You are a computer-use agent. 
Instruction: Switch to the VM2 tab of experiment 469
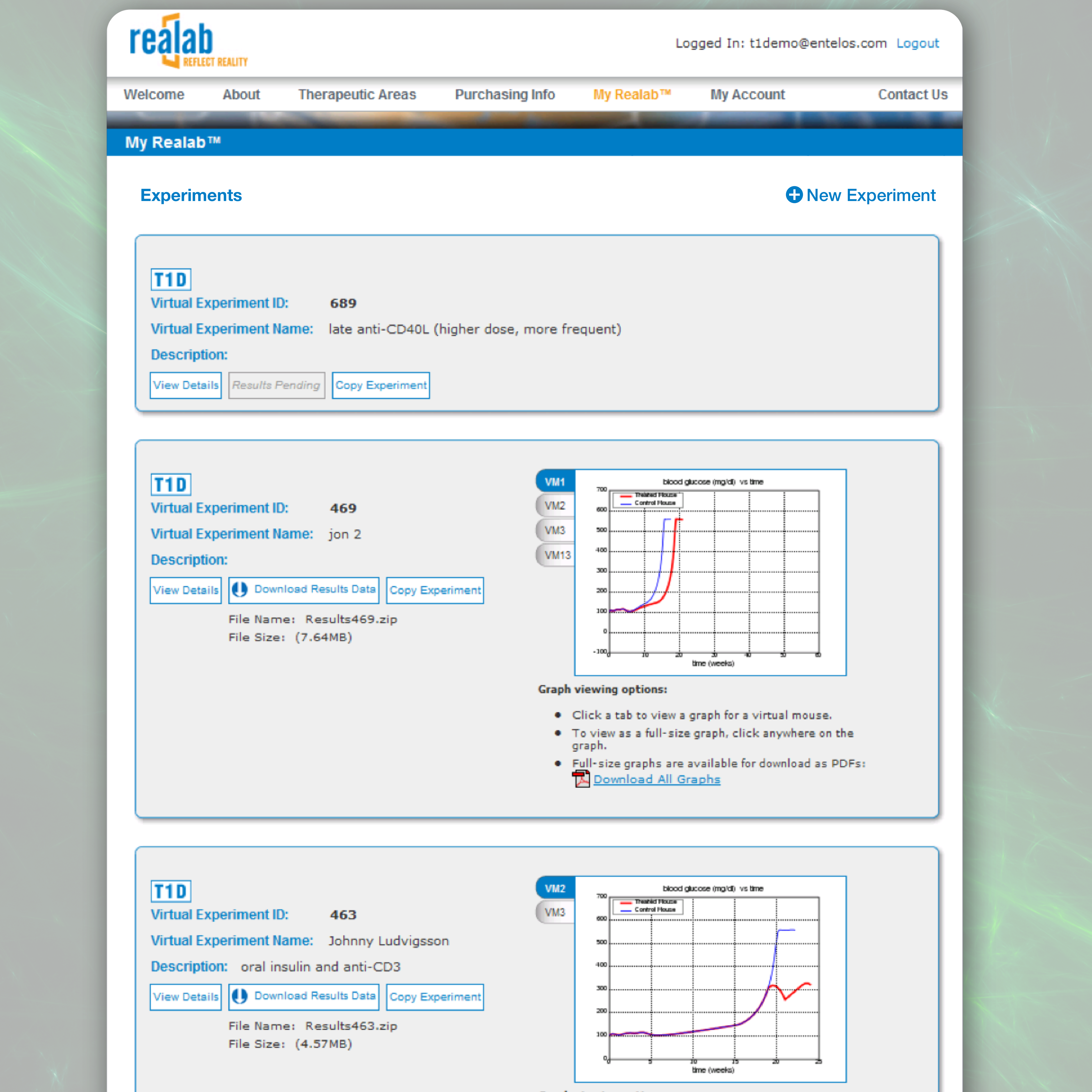click(555, 506)
